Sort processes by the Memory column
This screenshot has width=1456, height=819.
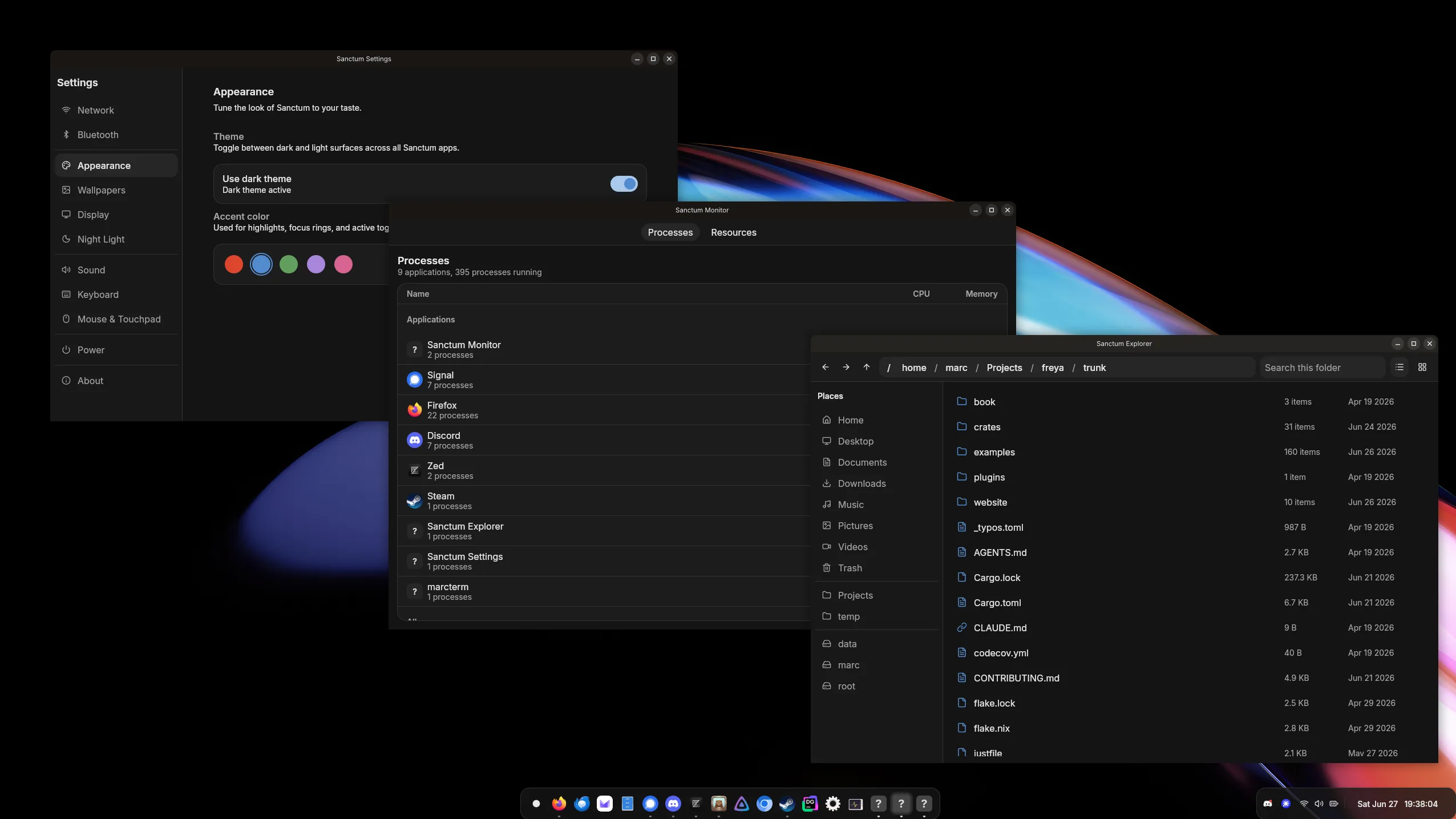[981, 294]
